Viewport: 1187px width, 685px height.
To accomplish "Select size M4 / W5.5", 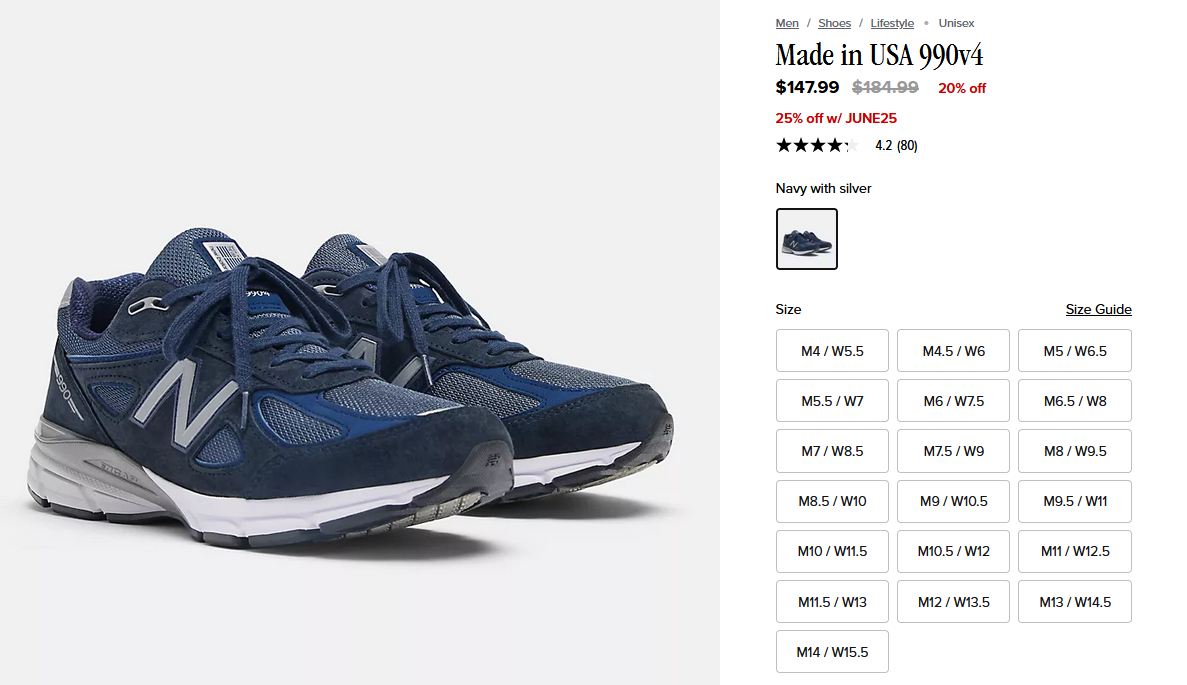I will (x=832, y=350).
